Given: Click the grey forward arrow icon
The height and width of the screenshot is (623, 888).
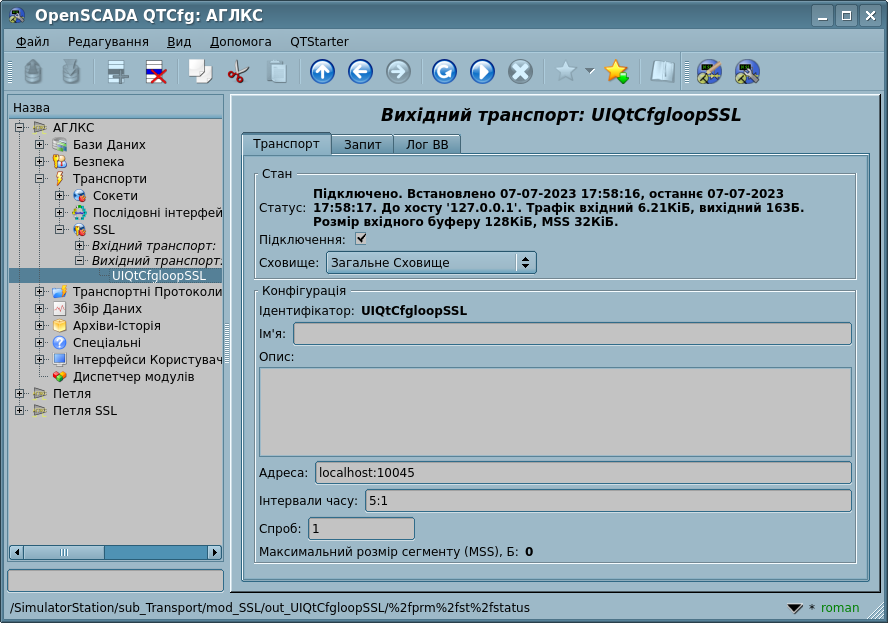Looking at the screenshot, I should click(x=398, y=72).
